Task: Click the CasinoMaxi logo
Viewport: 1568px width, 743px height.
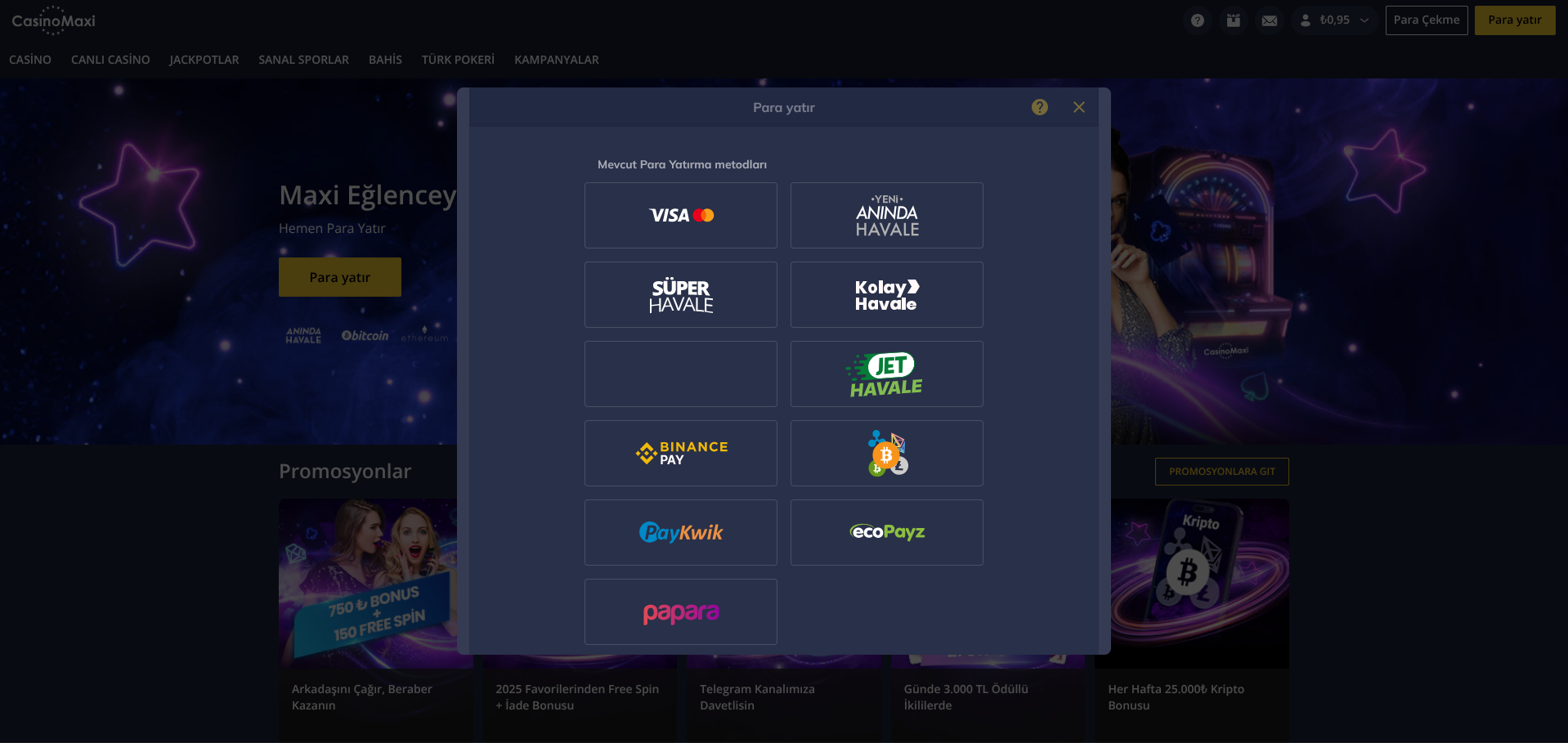Action: click(x=53, y=20)
